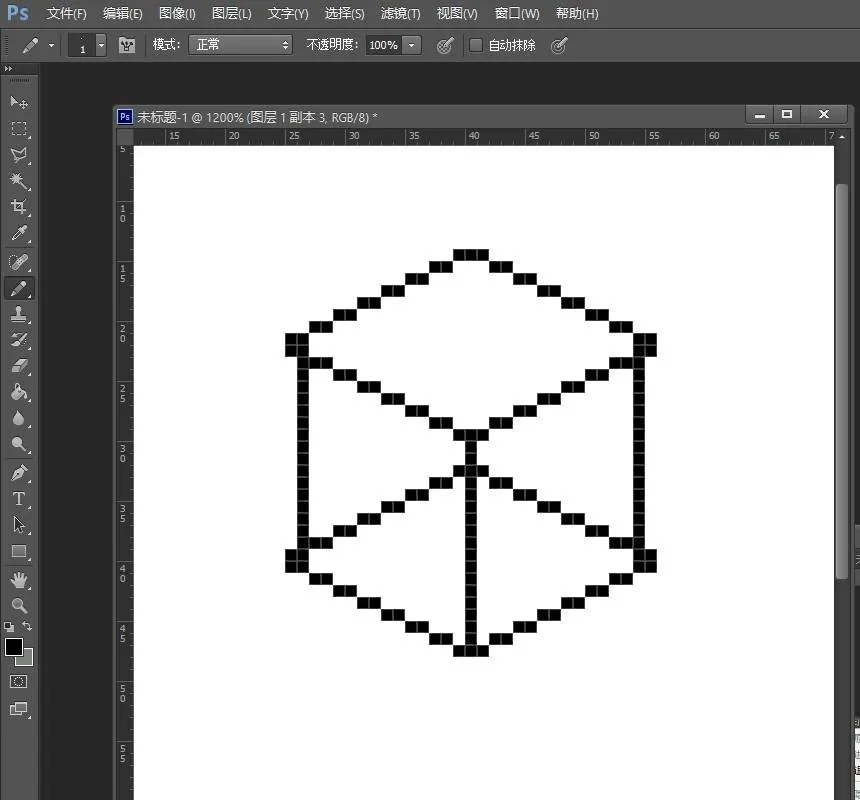Activate the Magic Wand tool
The height and width of the screenshot is (800, 860).
(19, 180)
